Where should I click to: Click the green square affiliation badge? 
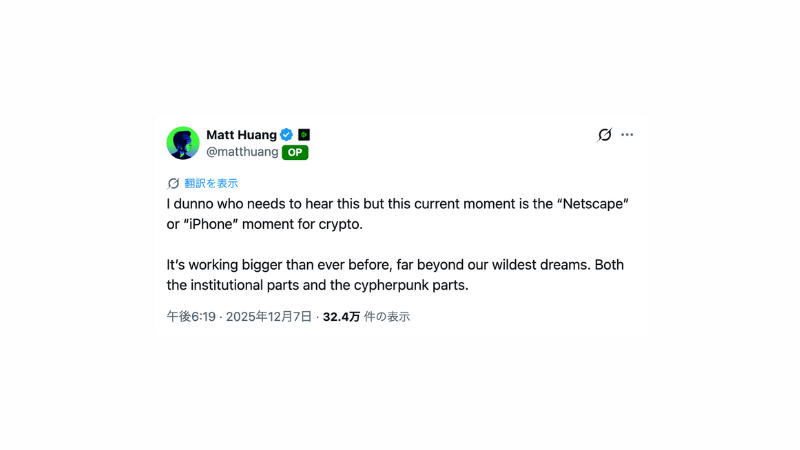[x=304, y=135]
